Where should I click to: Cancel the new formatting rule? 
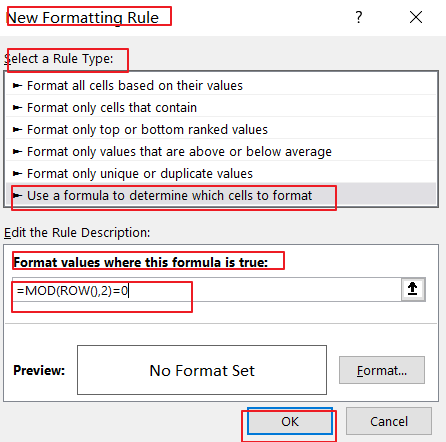(389, 422)
